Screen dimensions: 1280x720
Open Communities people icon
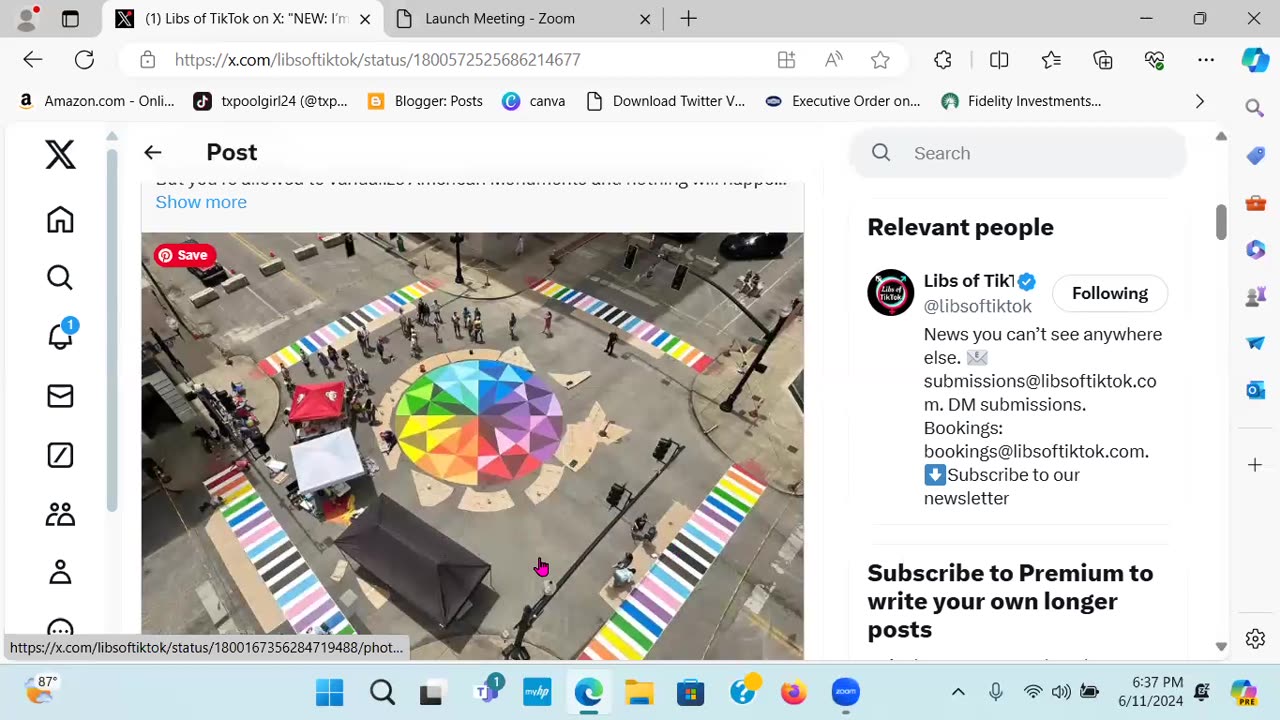[60, 514]
